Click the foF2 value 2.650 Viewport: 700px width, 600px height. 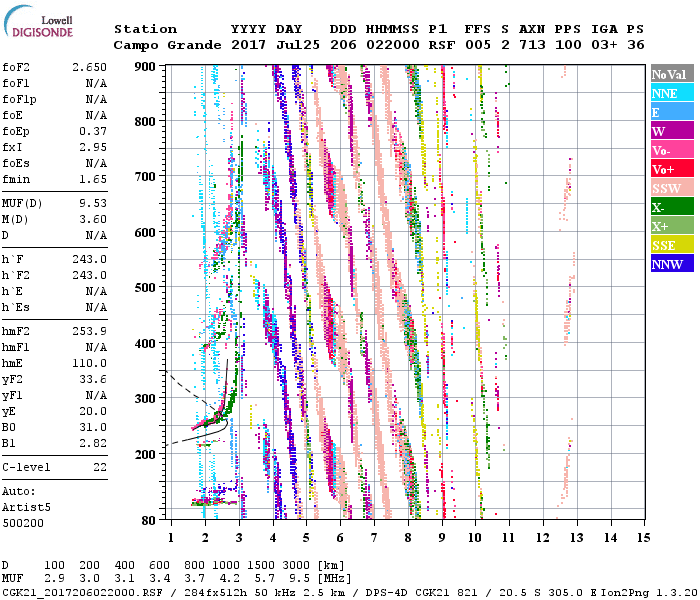(x=89, y=67)
